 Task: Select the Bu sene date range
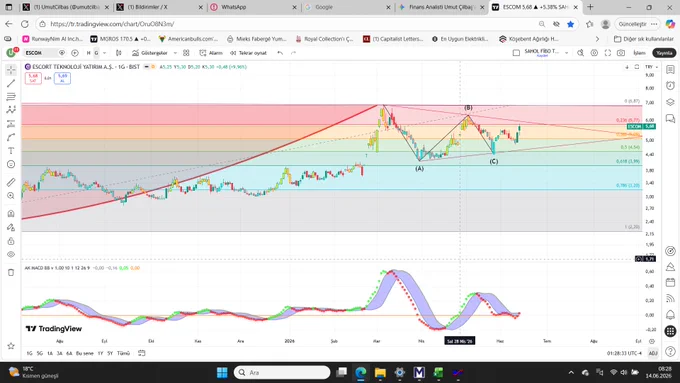(x=85, y=354)
